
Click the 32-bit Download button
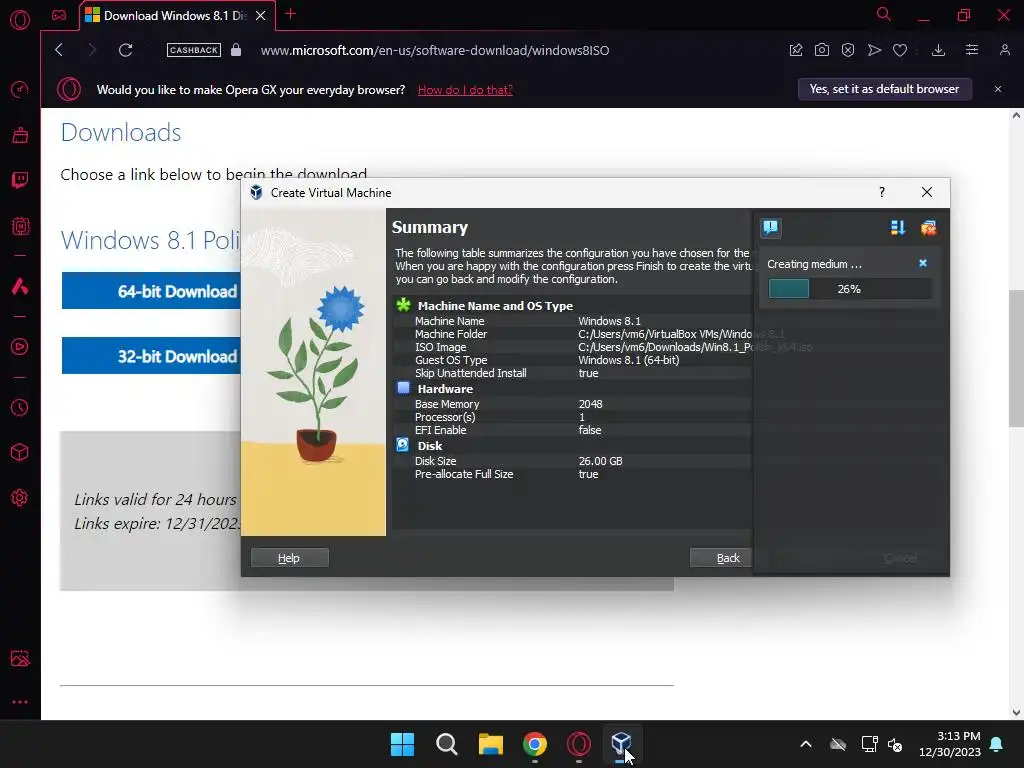click(152, 356)
